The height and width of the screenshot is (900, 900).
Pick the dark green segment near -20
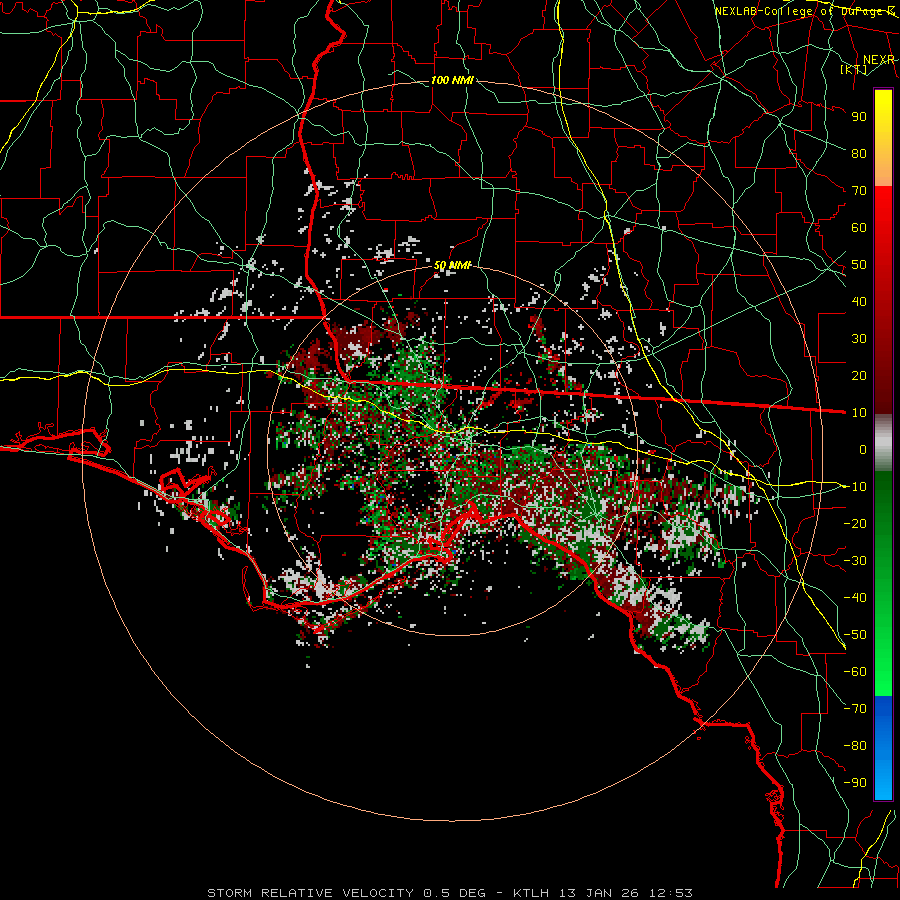883,523
